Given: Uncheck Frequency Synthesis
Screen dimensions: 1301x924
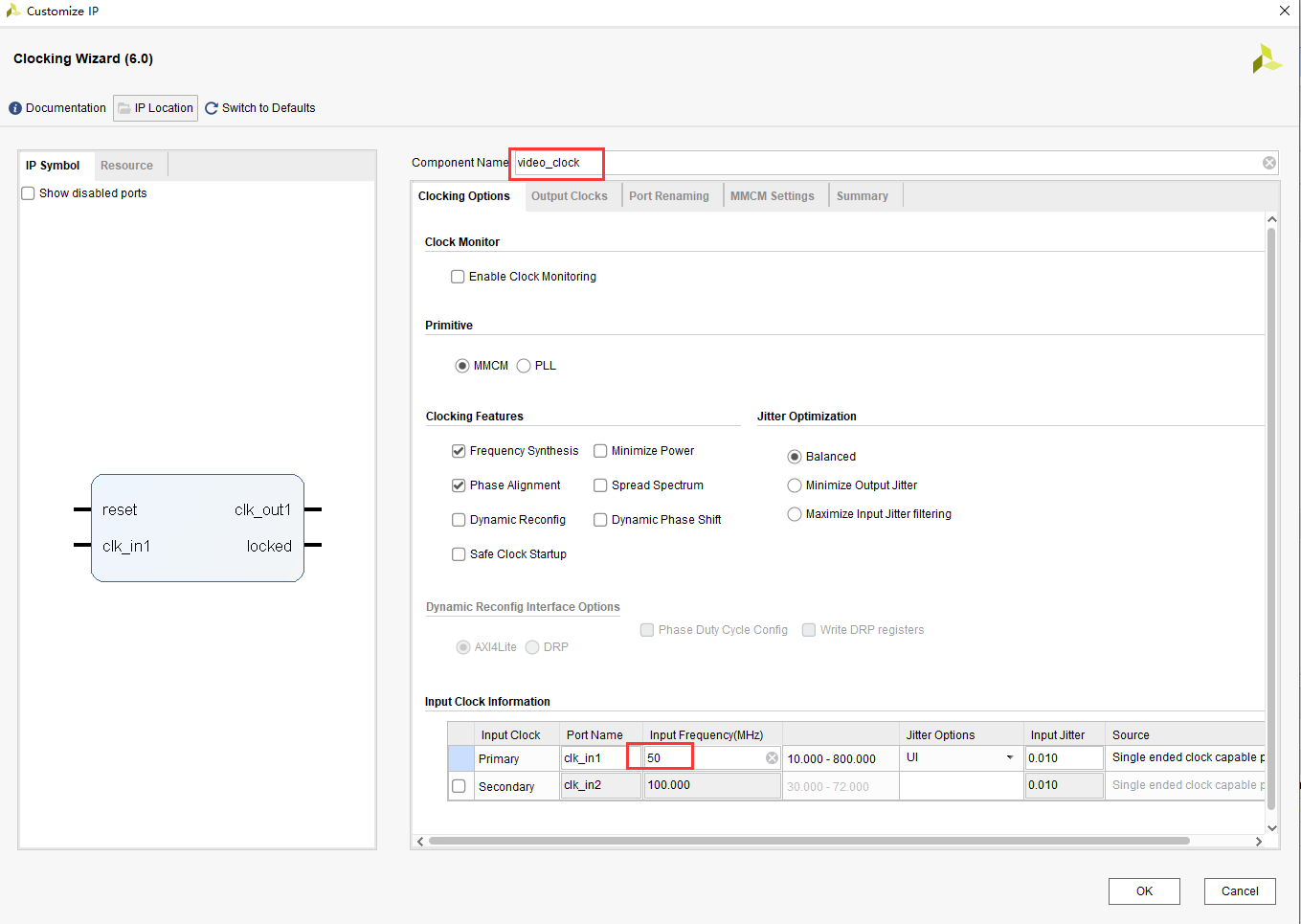Looking at the screenshot, I should pyautogui.click(x=459, y=451).
